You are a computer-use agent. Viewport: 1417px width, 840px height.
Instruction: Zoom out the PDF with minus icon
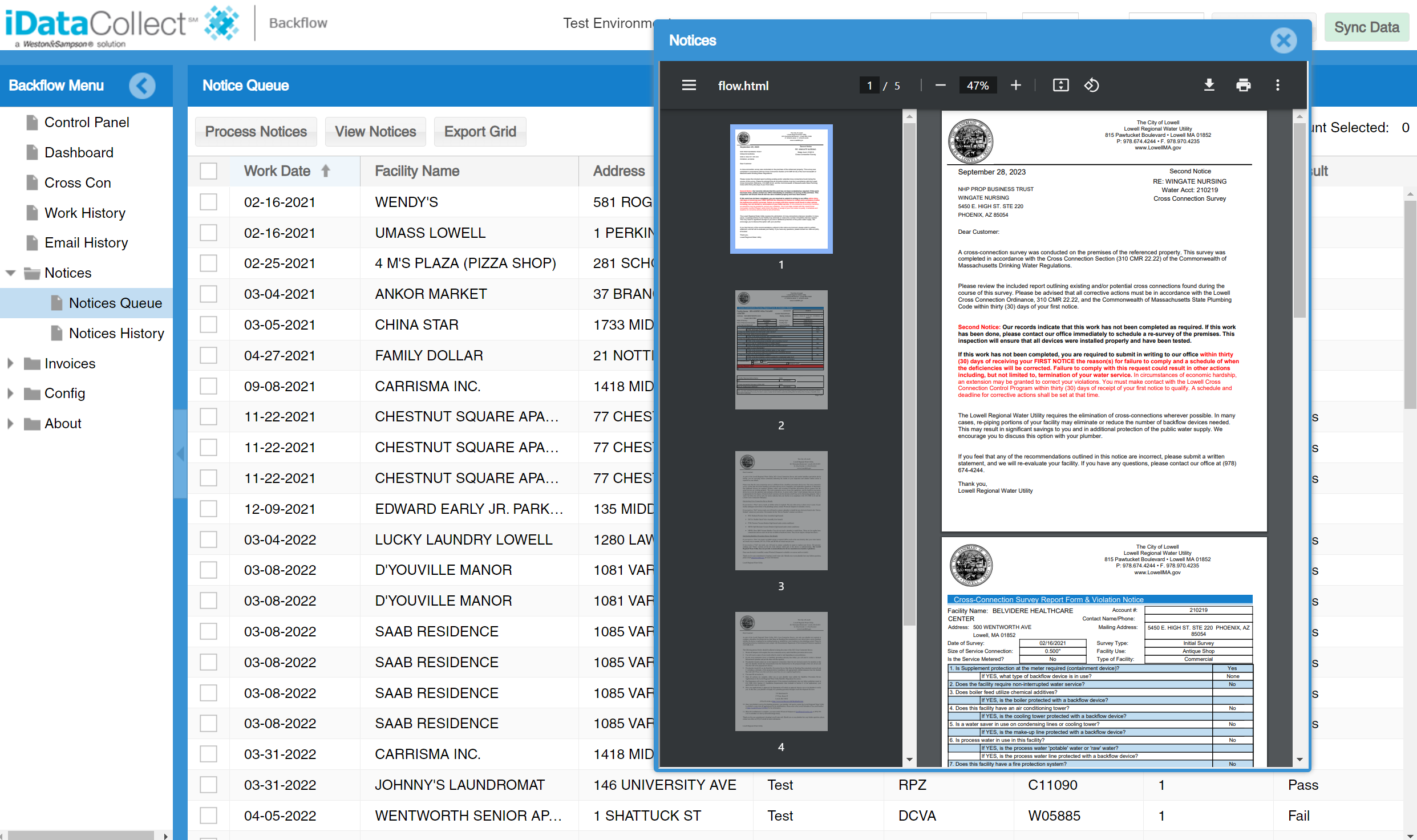941,86
